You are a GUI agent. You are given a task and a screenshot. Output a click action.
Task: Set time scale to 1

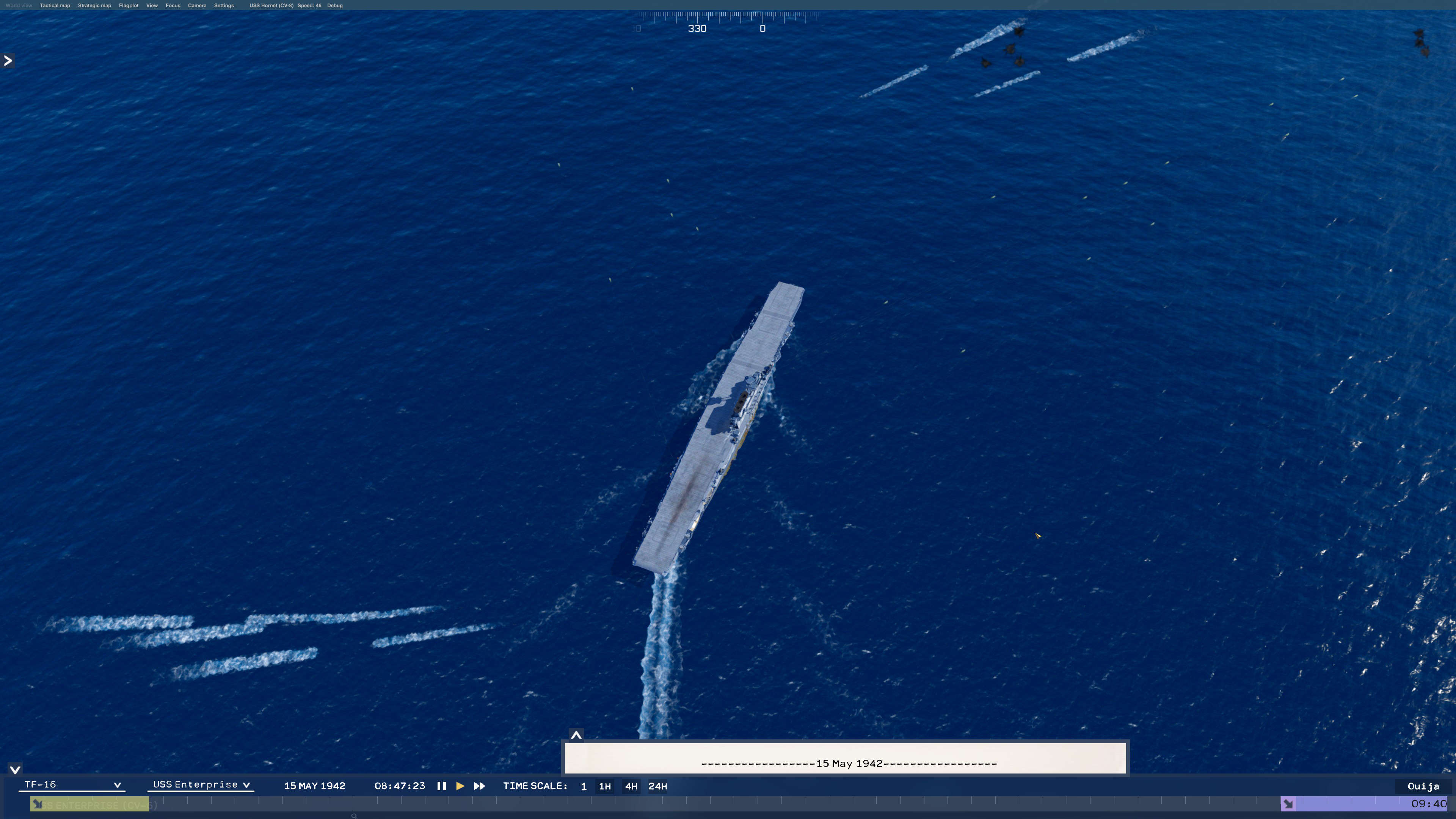click(584, 786)
